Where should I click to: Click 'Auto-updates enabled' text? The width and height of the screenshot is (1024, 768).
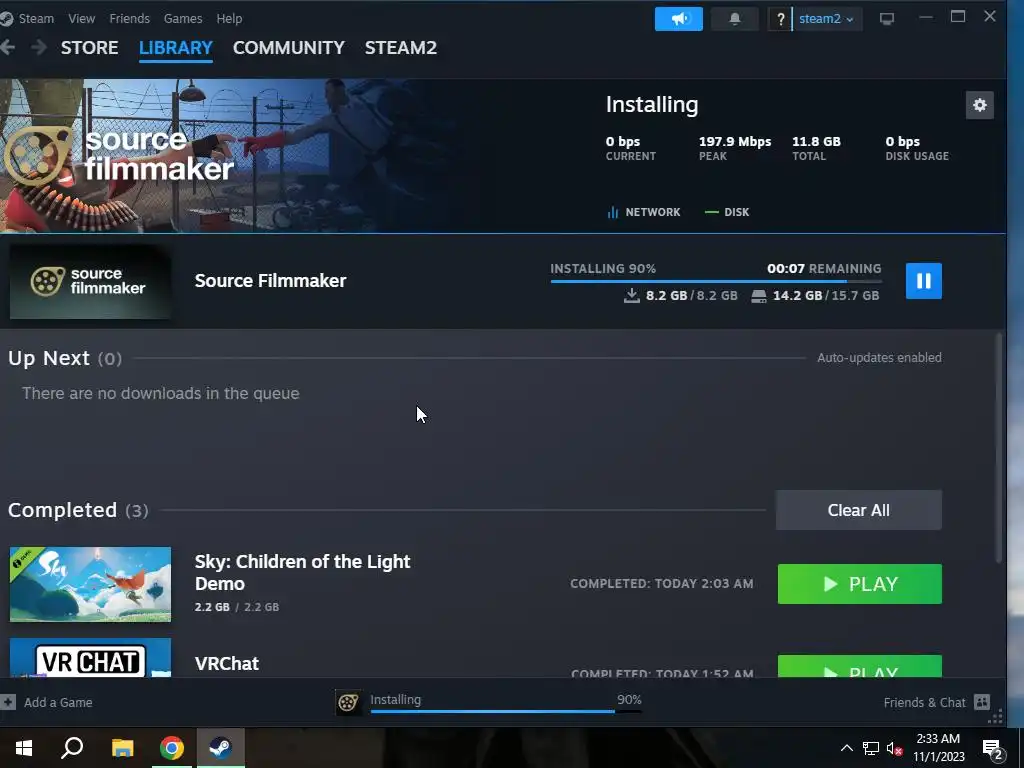(879, 358)
